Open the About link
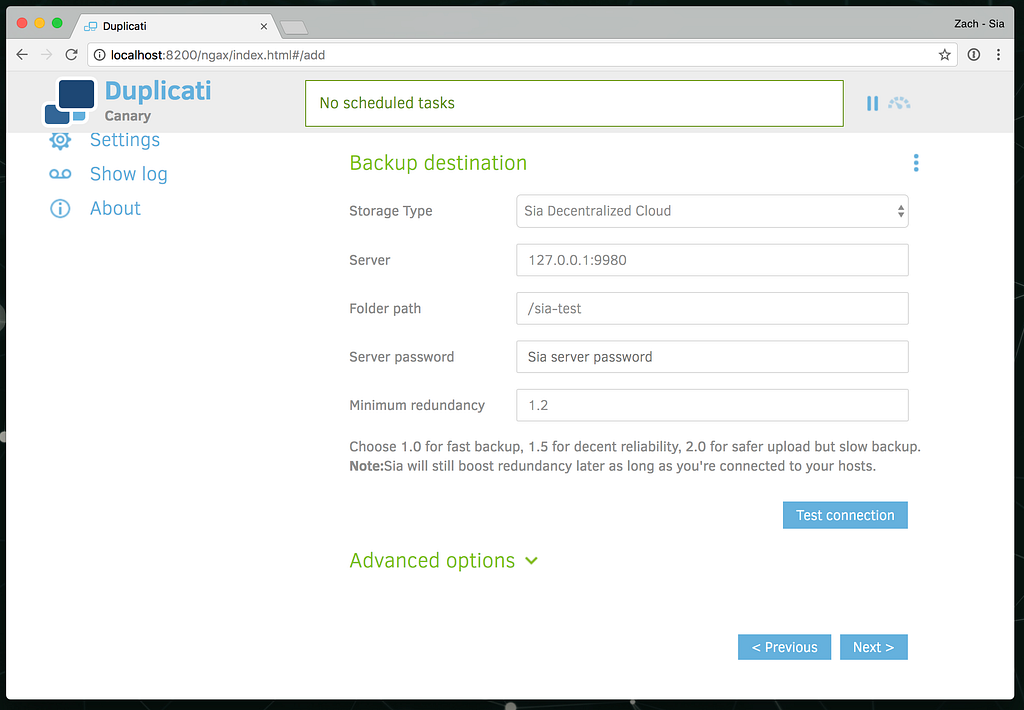 [115, 208]
